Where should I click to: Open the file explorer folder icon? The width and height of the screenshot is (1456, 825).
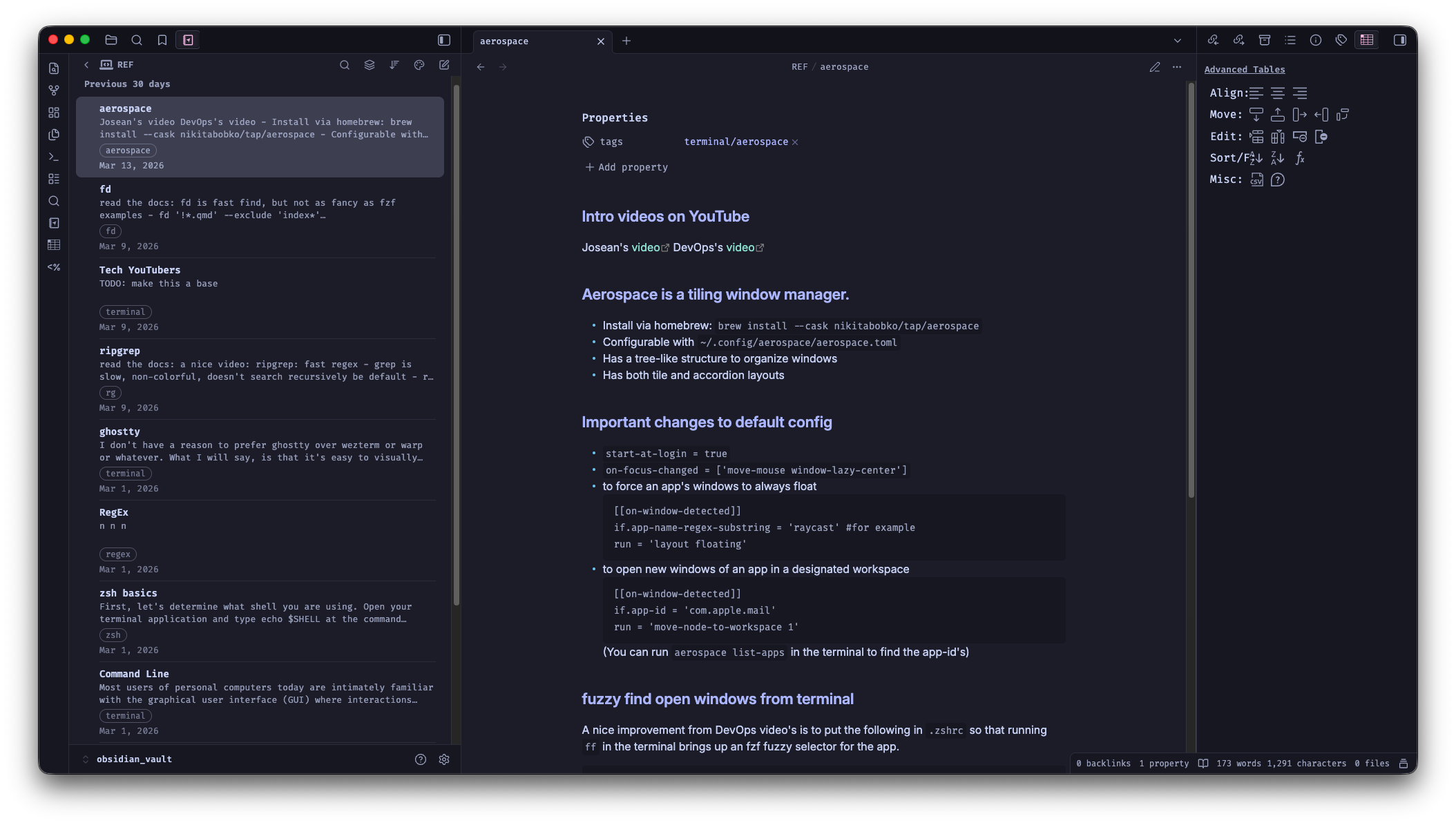pos(111,40)
